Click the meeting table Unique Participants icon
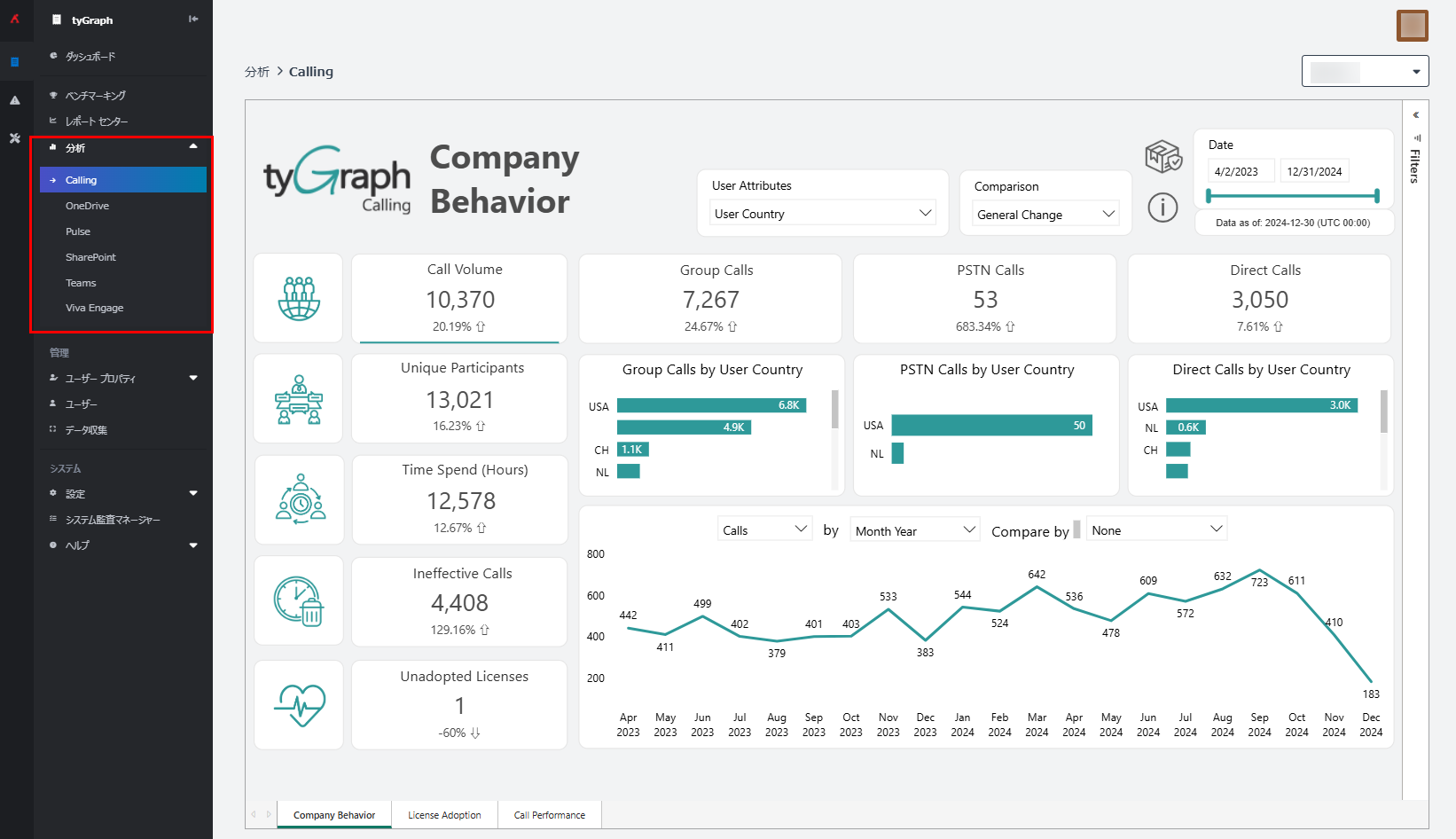Screen dimensions: 1456x839 click(x=299, y=399)
